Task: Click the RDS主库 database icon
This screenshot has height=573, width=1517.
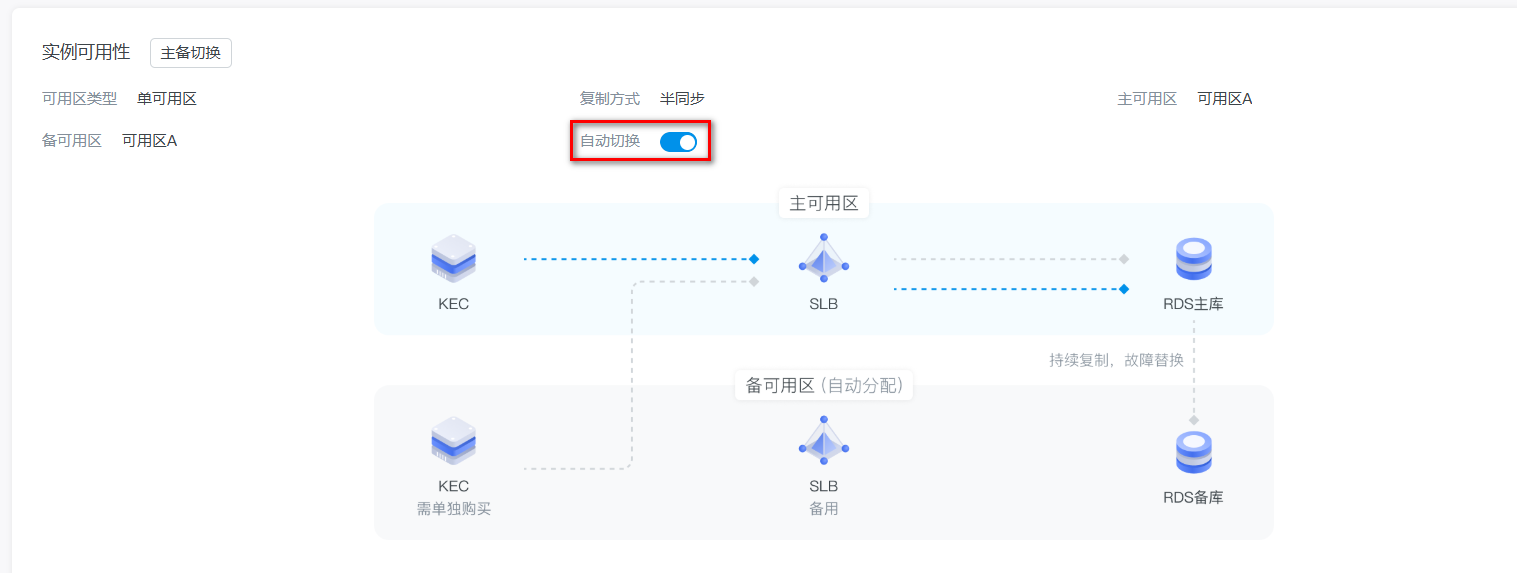Action: (1193, 260)
